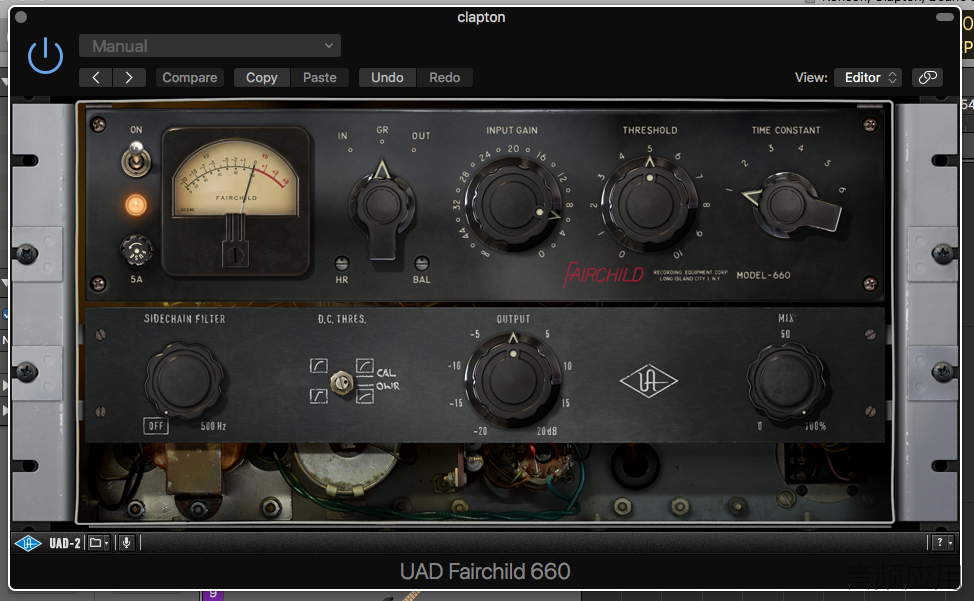Click the clapton window title

(x=481, y=17)
